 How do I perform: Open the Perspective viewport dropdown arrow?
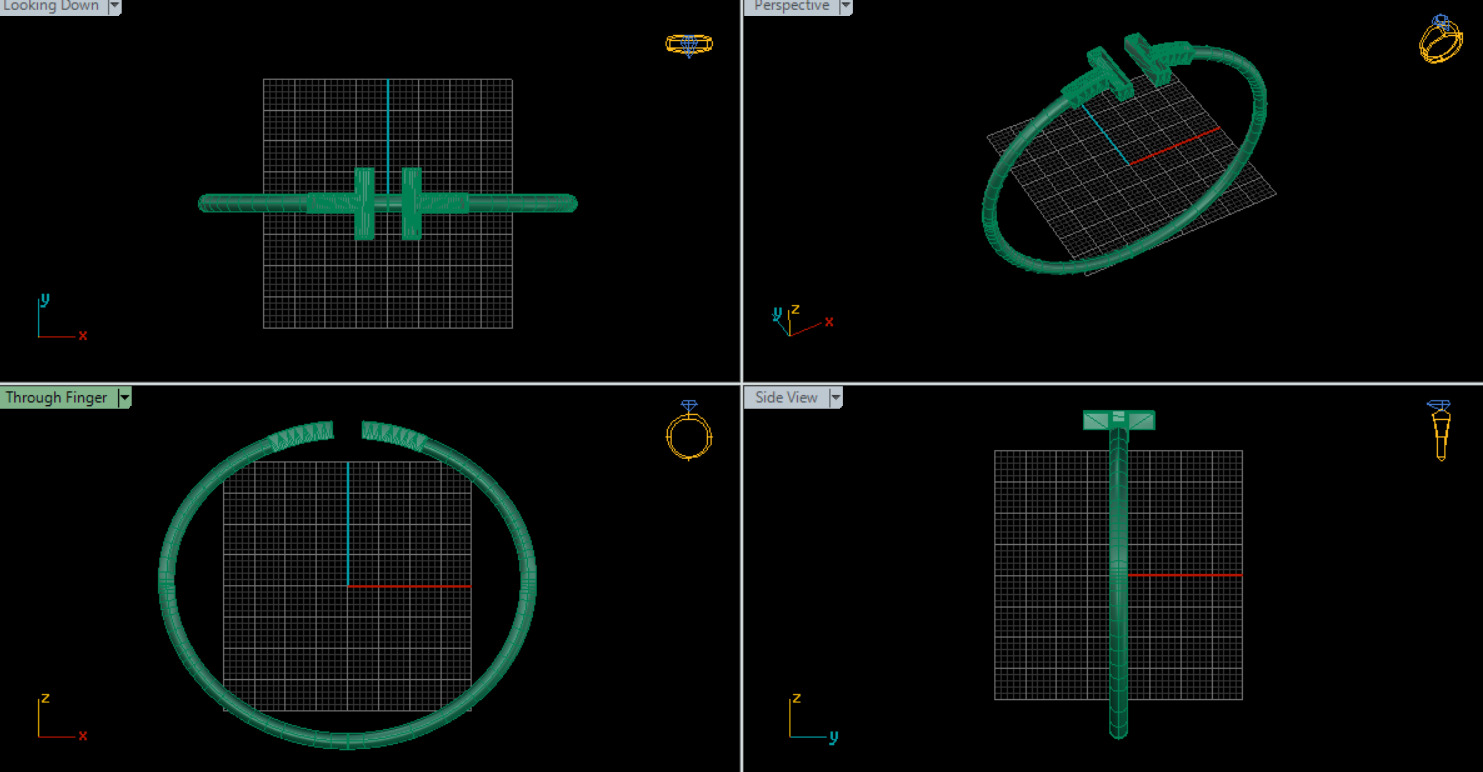pos(846,6)
